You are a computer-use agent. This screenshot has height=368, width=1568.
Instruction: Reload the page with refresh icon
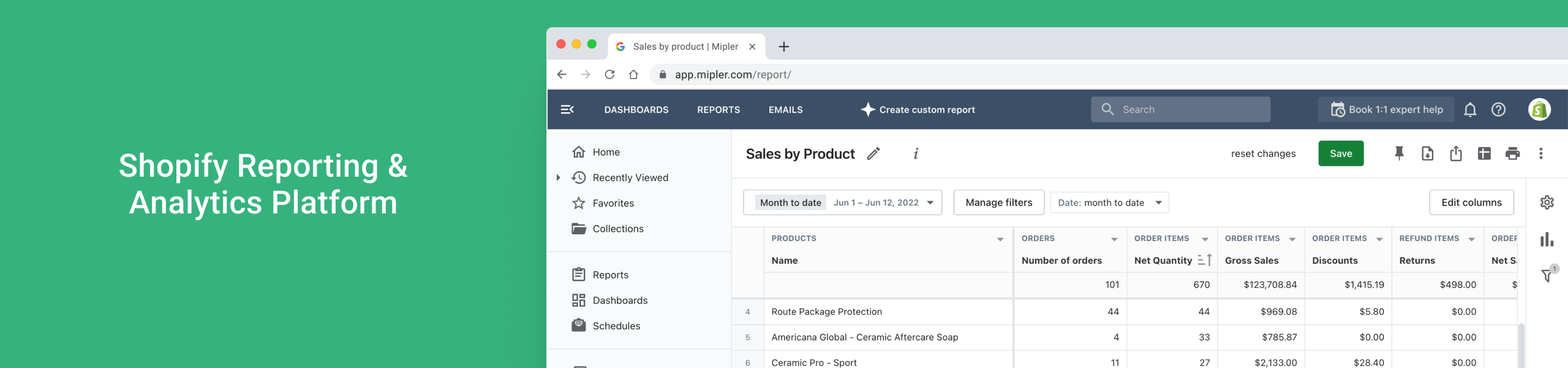[609, 74]
